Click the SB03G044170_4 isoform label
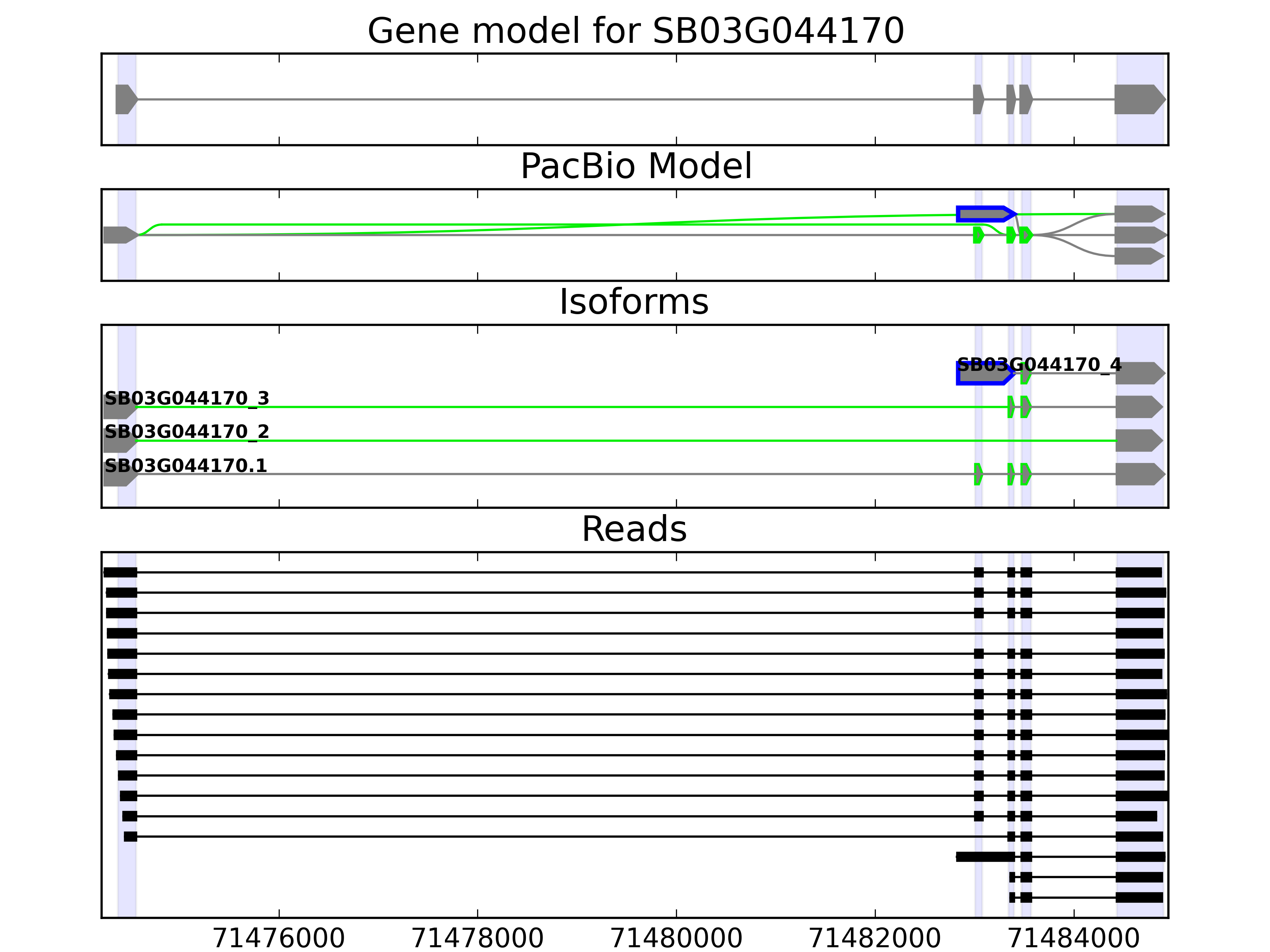This screenshot has height=952, width=1270. [1039, 365]
